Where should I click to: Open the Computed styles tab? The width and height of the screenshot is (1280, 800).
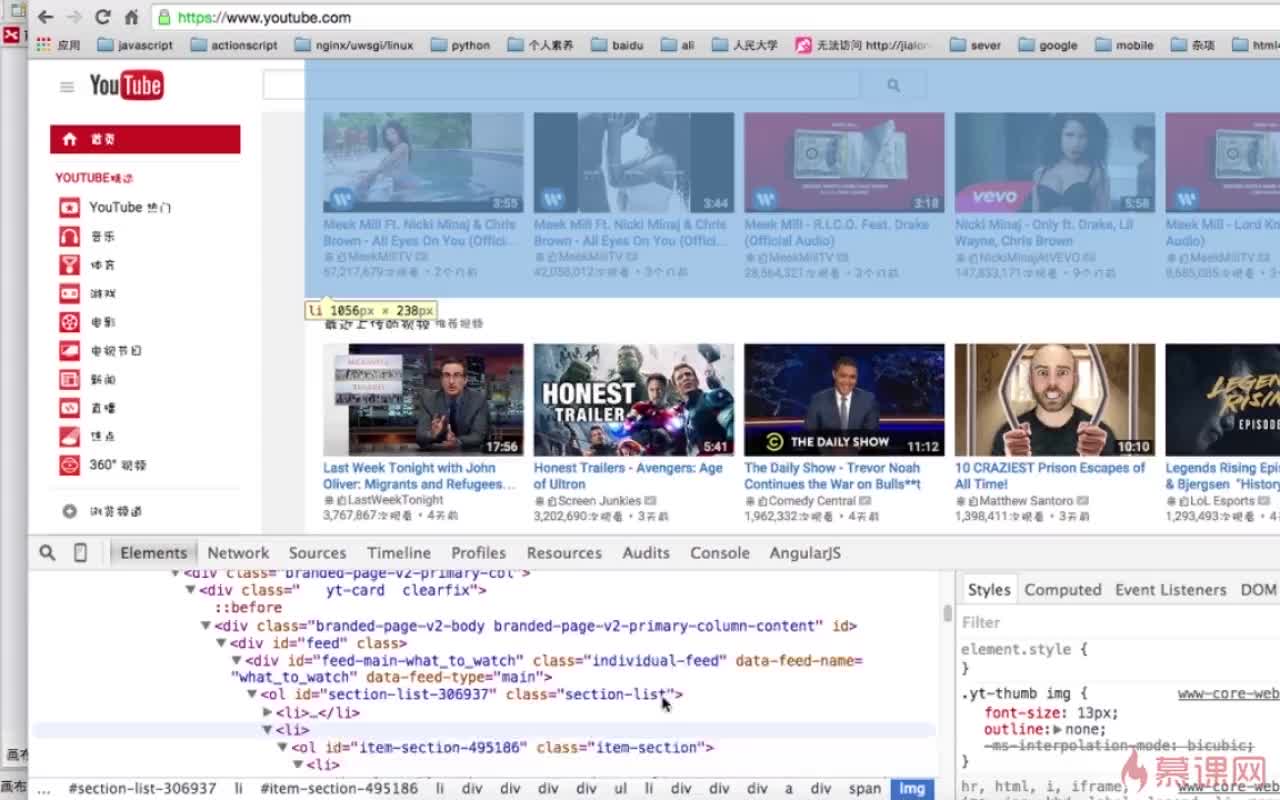pyautogui.click(x=1062, y=590)
